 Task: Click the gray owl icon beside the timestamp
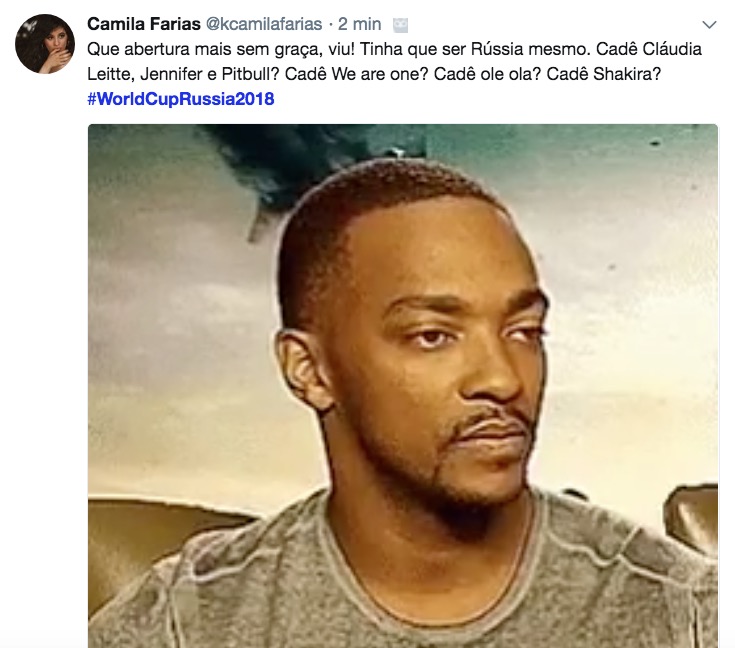tap(400, 25)
